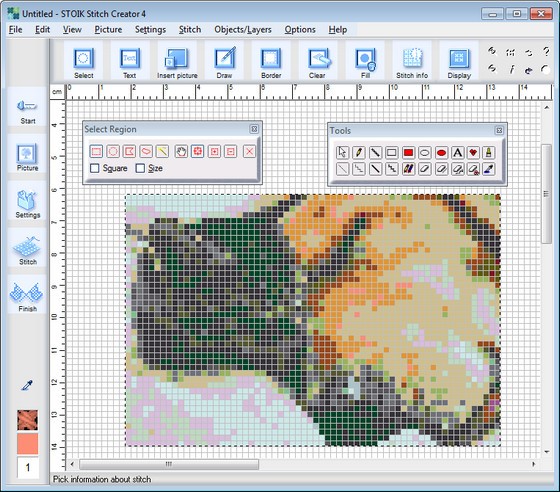The image size is (560, 492).
Task: Pick the thick zigzag line tool
Action: tap(391, 169)
